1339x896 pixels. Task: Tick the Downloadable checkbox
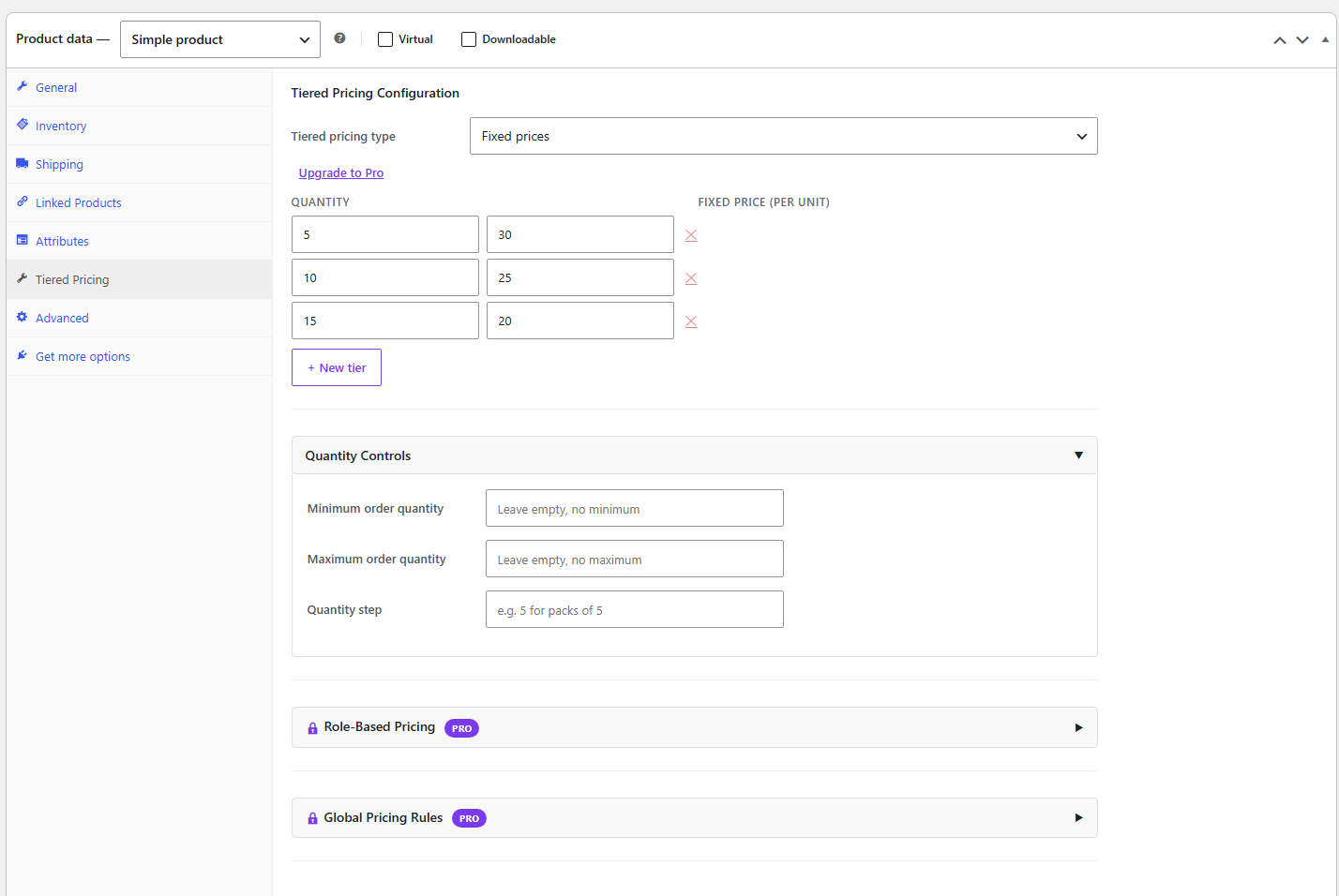coord(469,39)
